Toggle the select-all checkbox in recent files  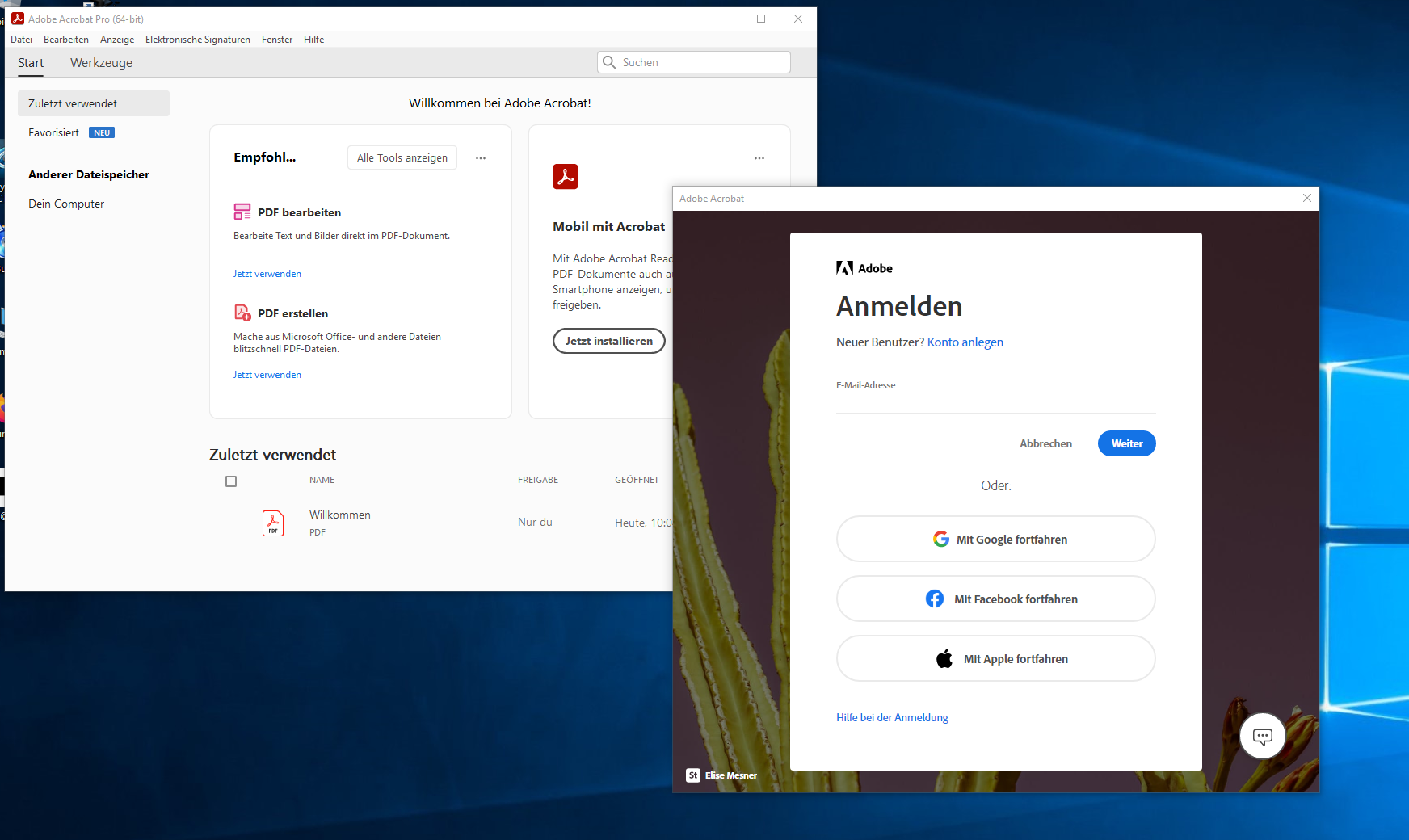coord(231,481)
